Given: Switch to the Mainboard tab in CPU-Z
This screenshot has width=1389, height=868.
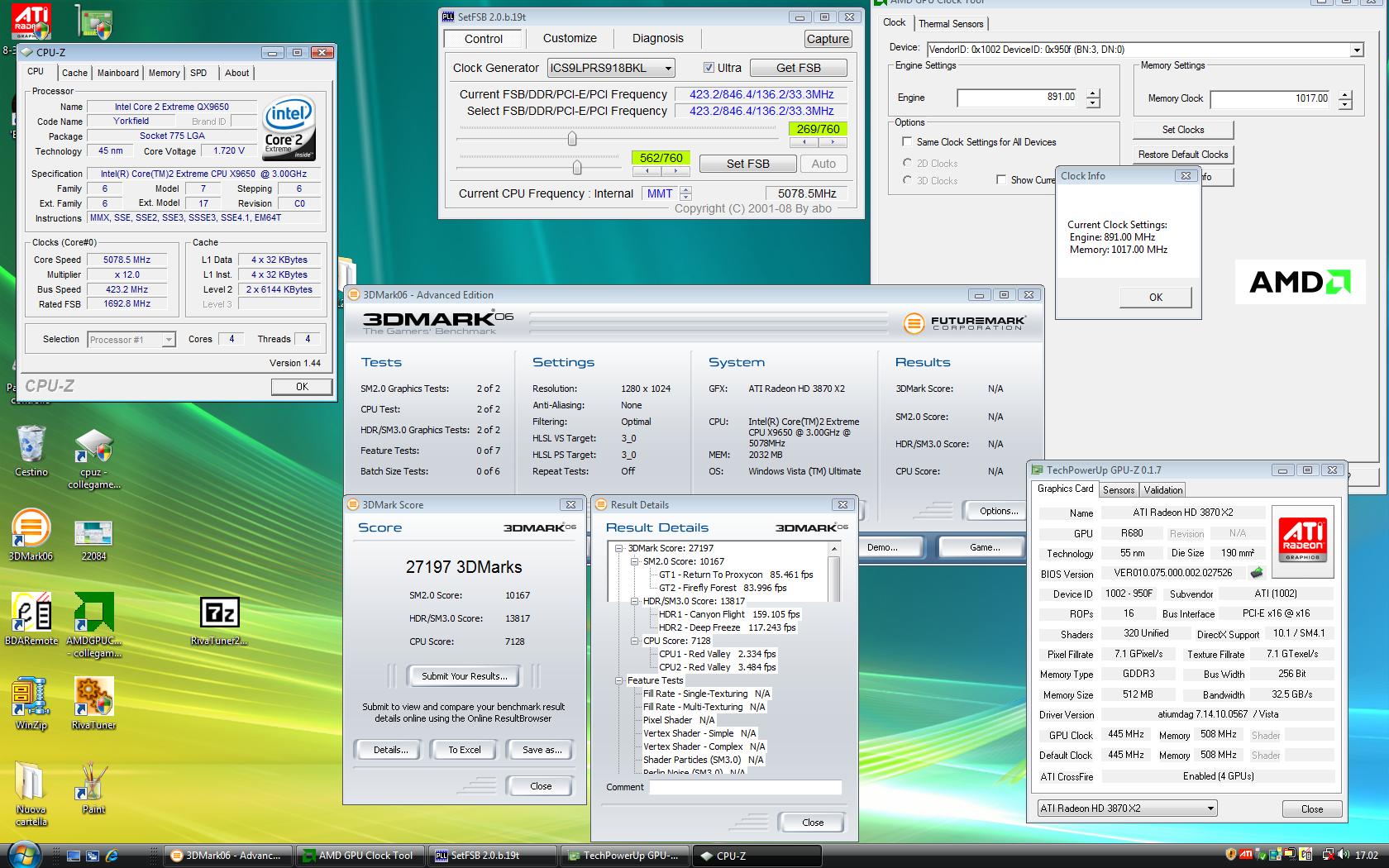Looking at the screenshot, I should [118, 73].
